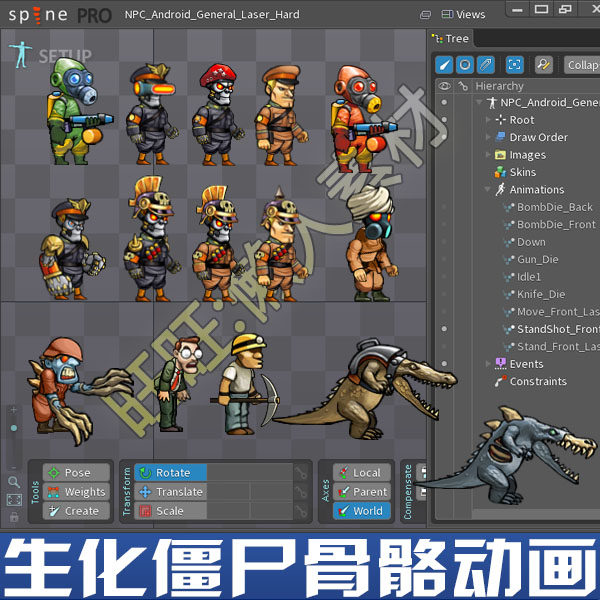Click the Draw Order layers icon
Image resolution: width=600 pixels, height=600 pixels.
501,137
